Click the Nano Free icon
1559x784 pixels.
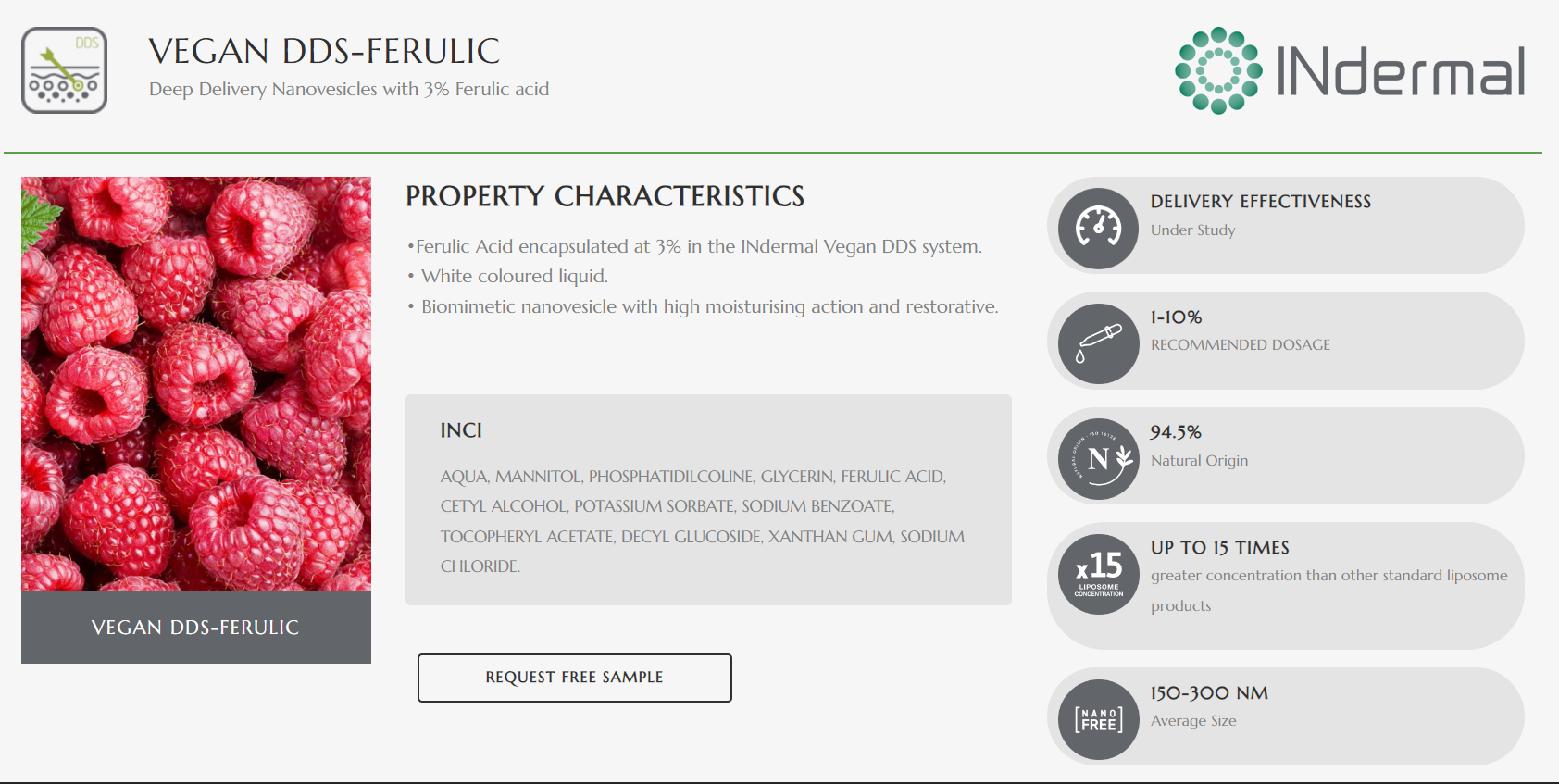click(x=1099, y=719)
